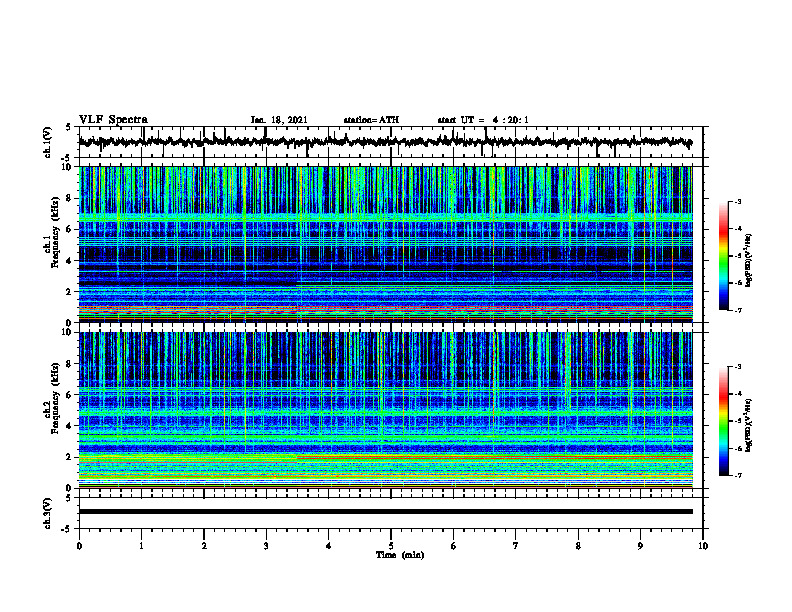
Task: Click inside the ch.2 spectrogram panel
Action: (385, 410)
